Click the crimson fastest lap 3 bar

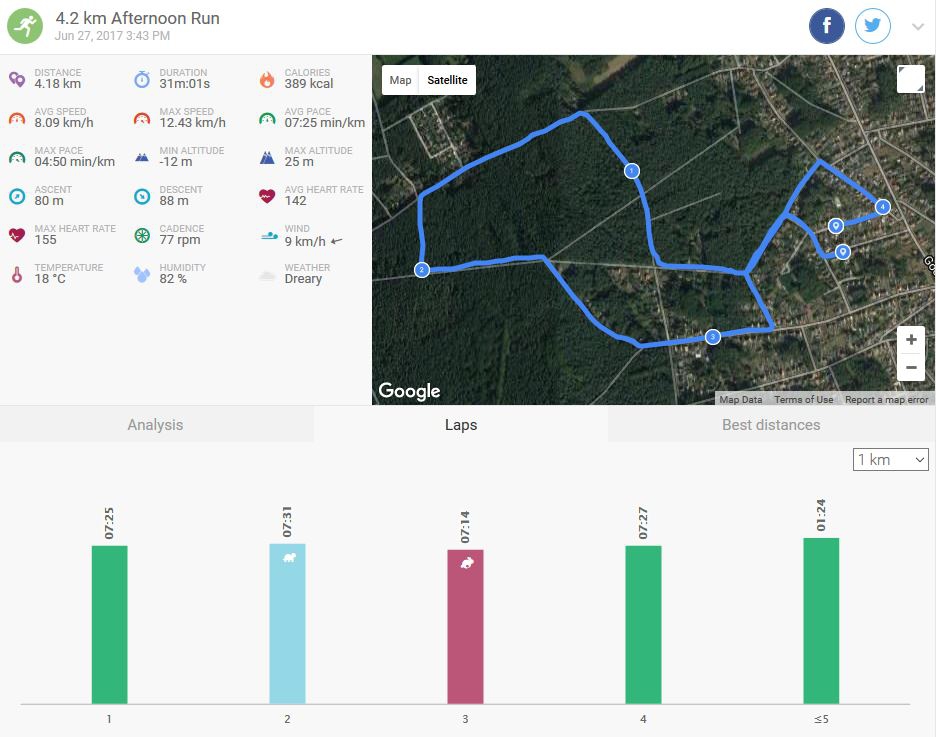tap(465, 627)
